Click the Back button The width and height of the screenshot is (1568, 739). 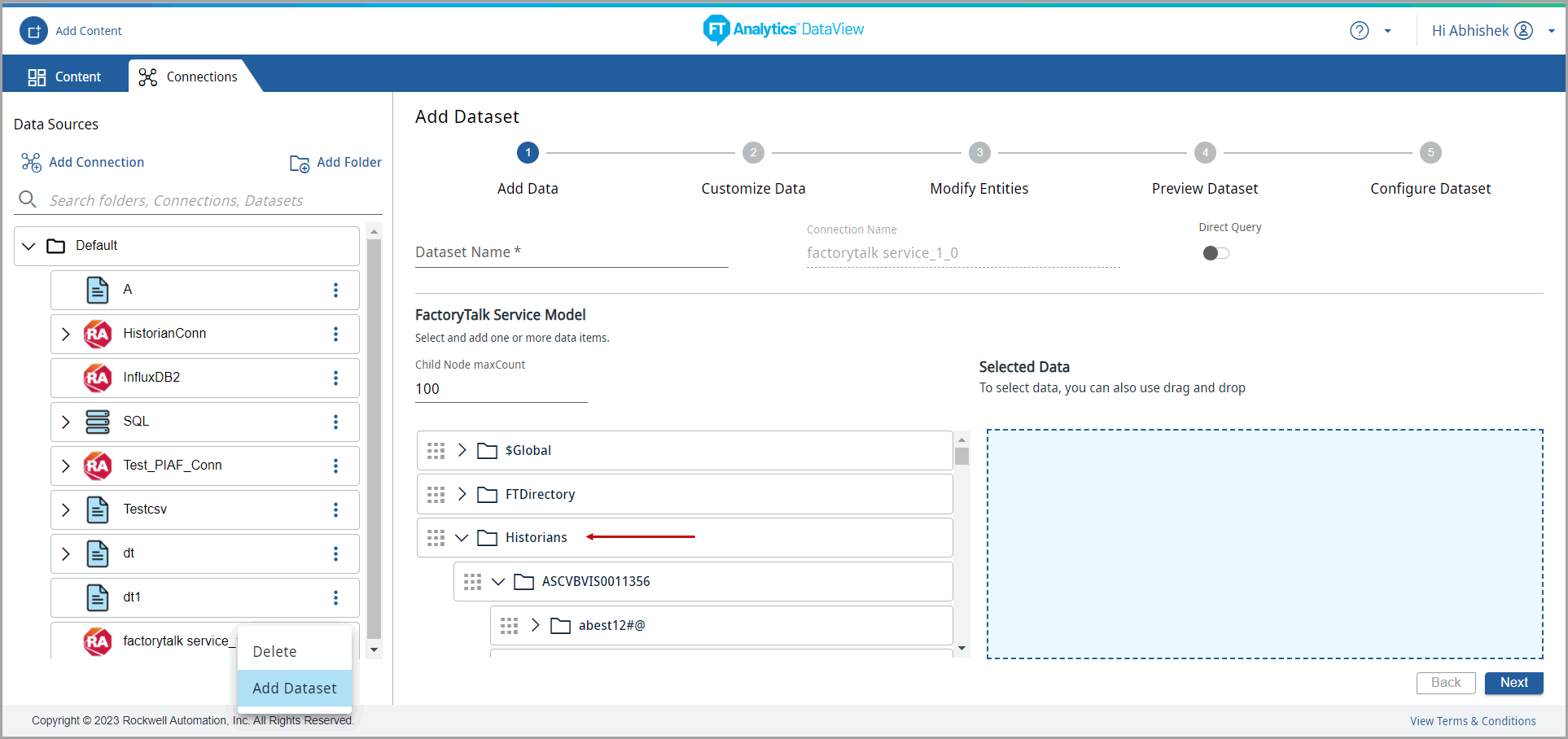(x=1446, y=683)
